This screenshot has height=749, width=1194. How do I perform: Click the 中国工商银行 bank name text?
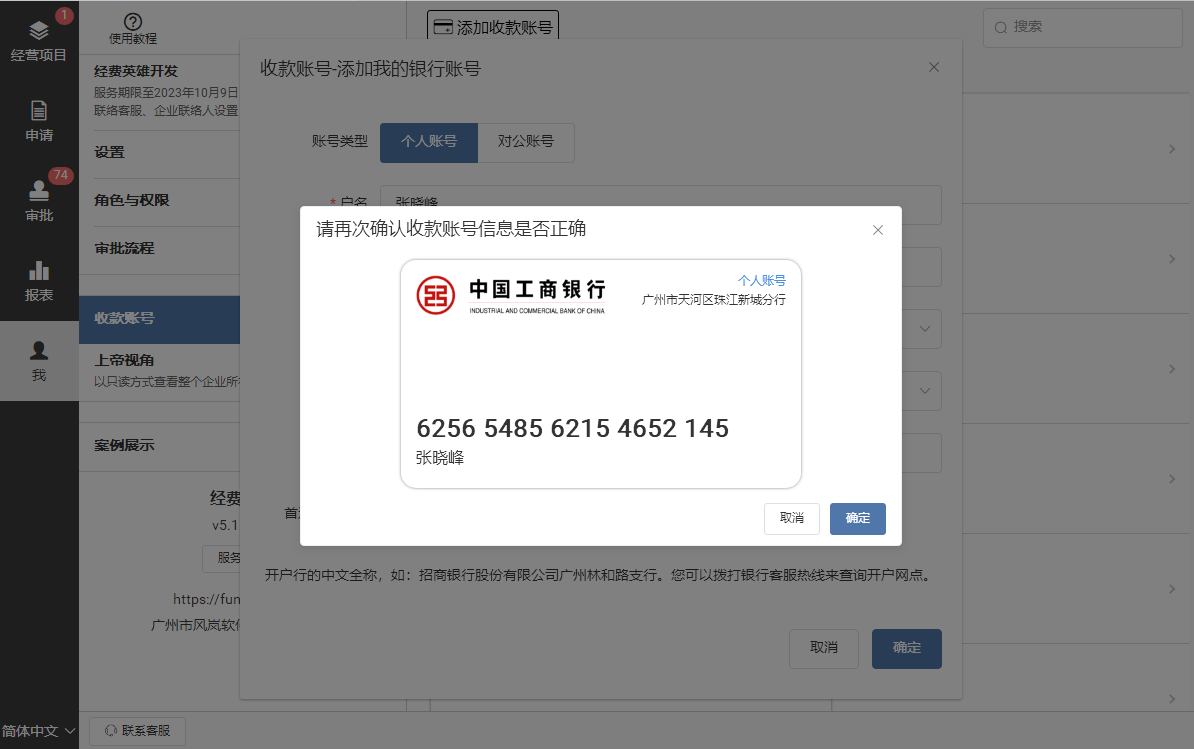tap(538, 289)
